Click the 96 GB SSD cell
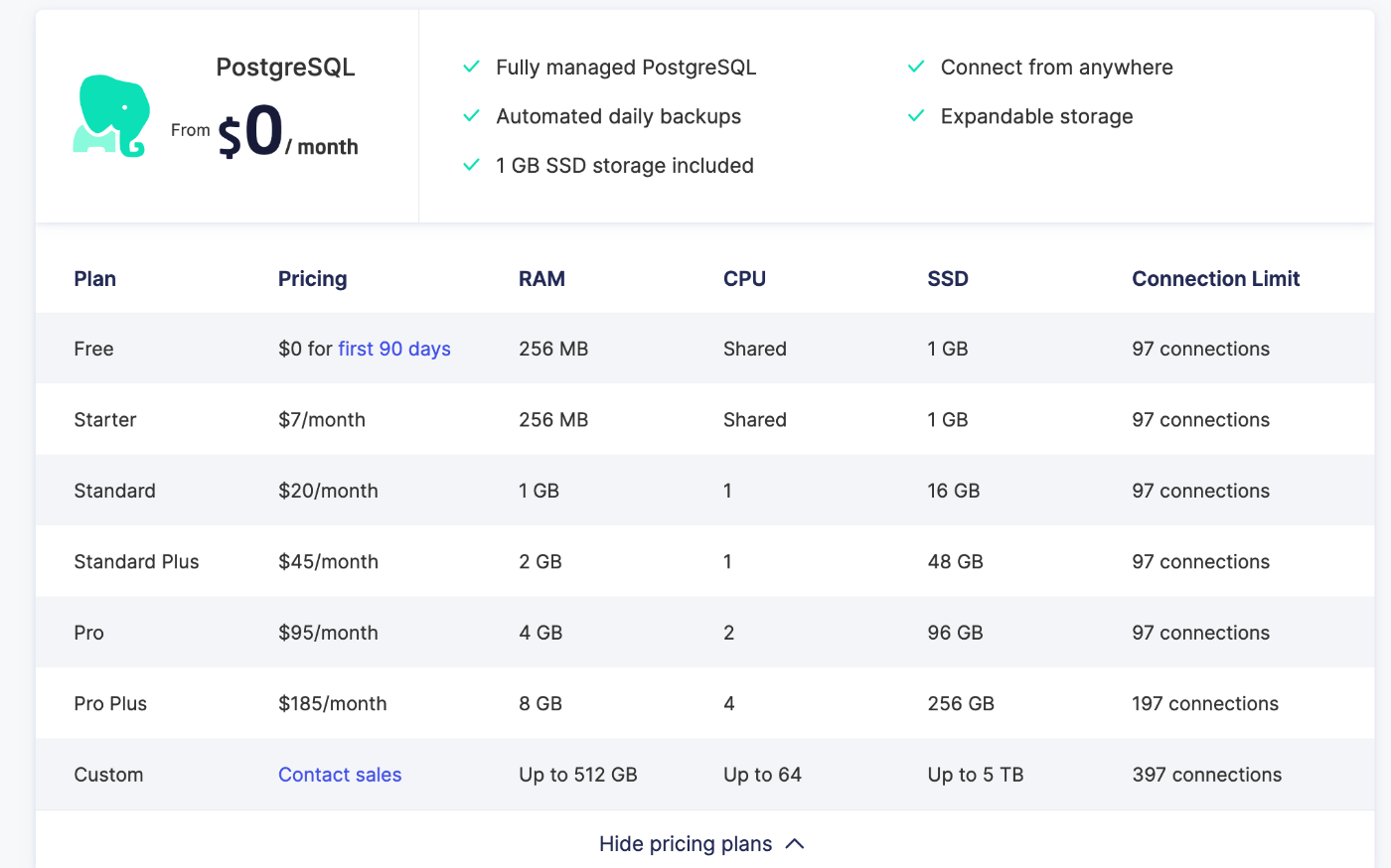The height and width of the screenshot is (868, 1391). [956, 633]
